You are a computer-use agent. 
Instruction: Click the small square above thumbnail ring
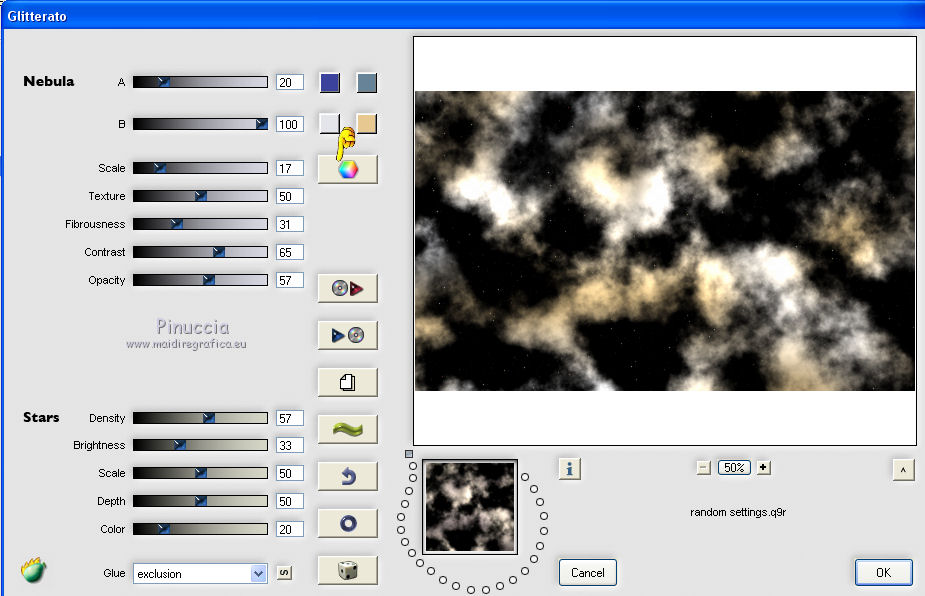point(409,454)
